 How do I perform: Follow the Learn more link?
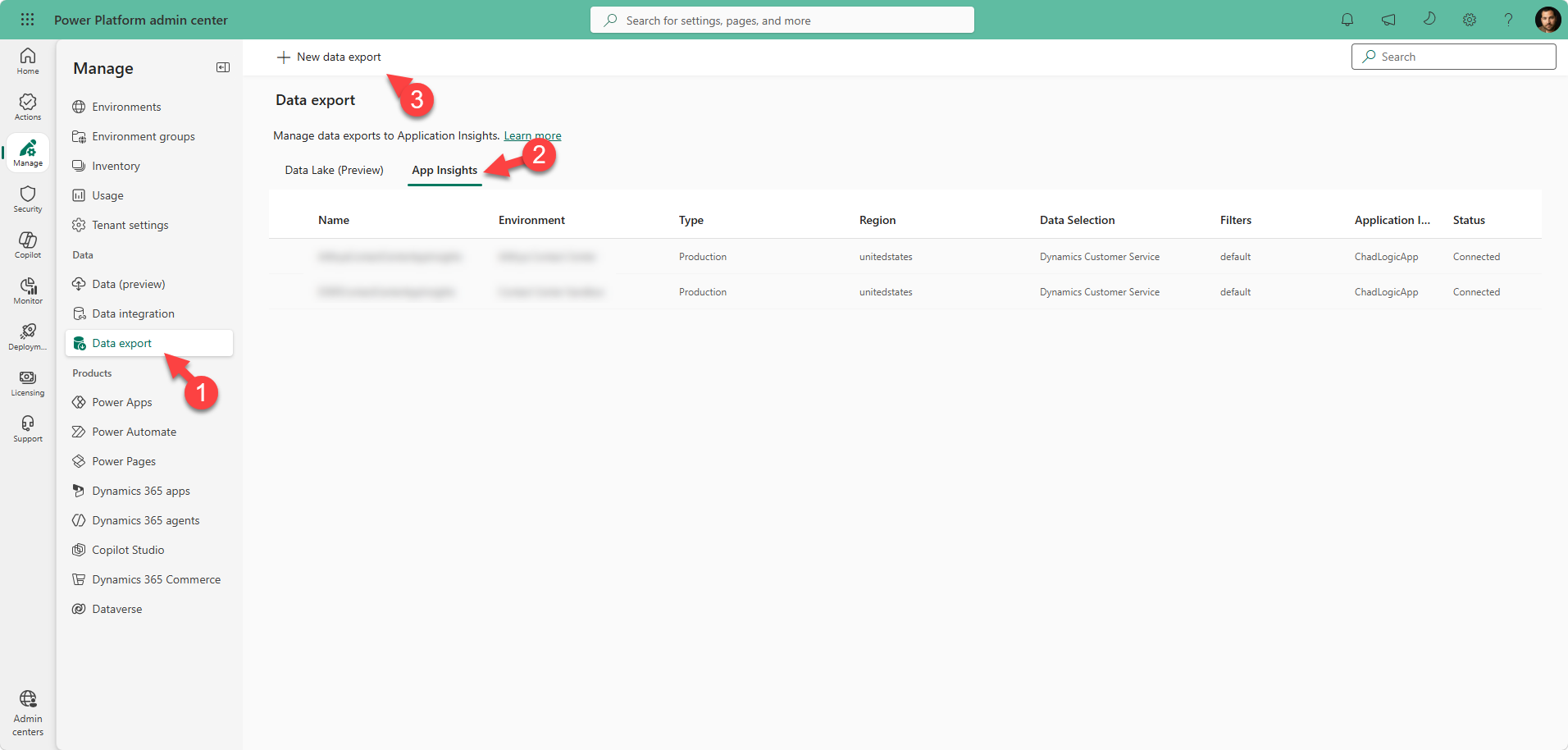pos(532,136)
